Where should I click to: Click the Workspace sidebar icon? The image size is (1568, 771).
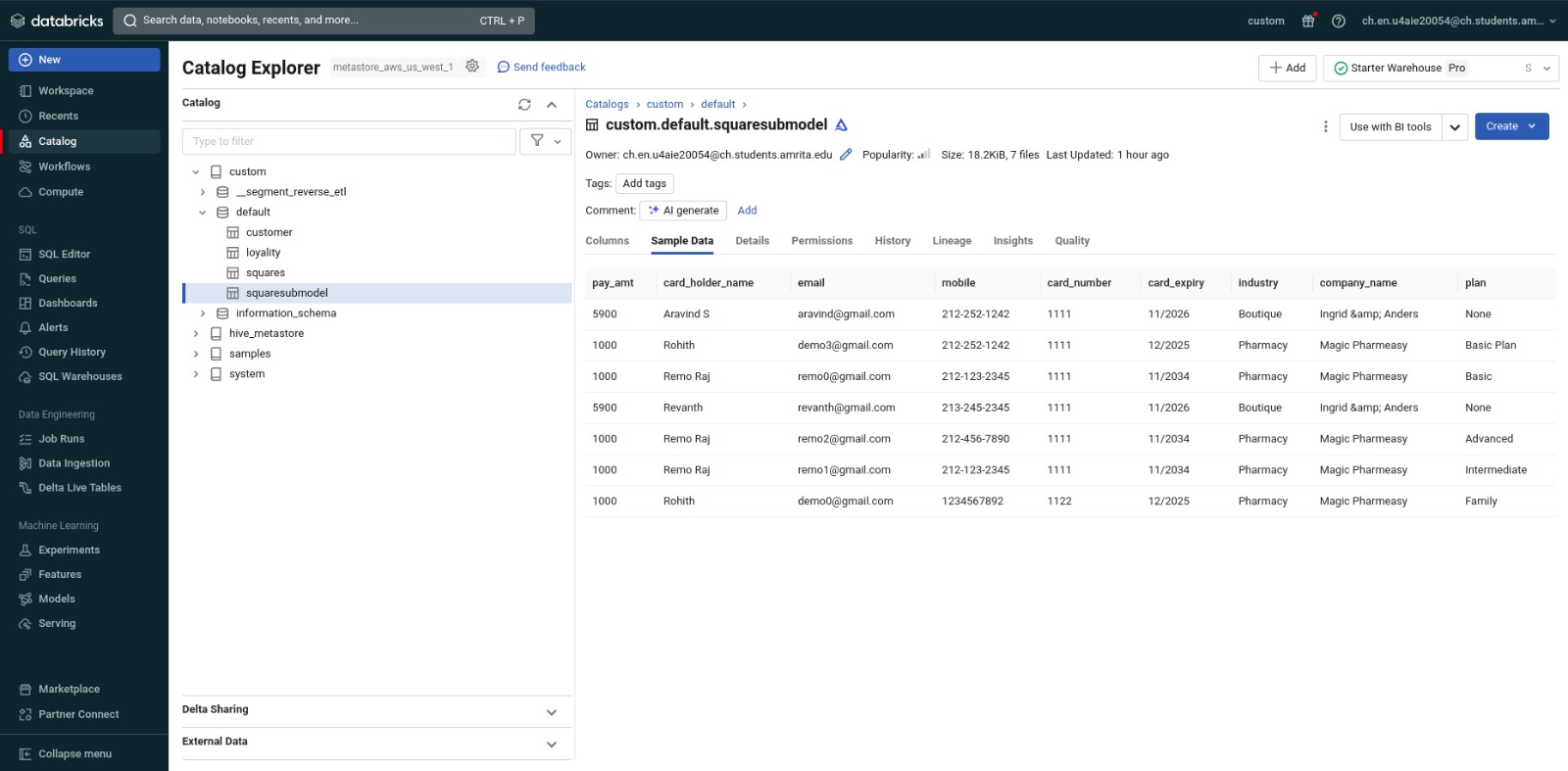25,91
